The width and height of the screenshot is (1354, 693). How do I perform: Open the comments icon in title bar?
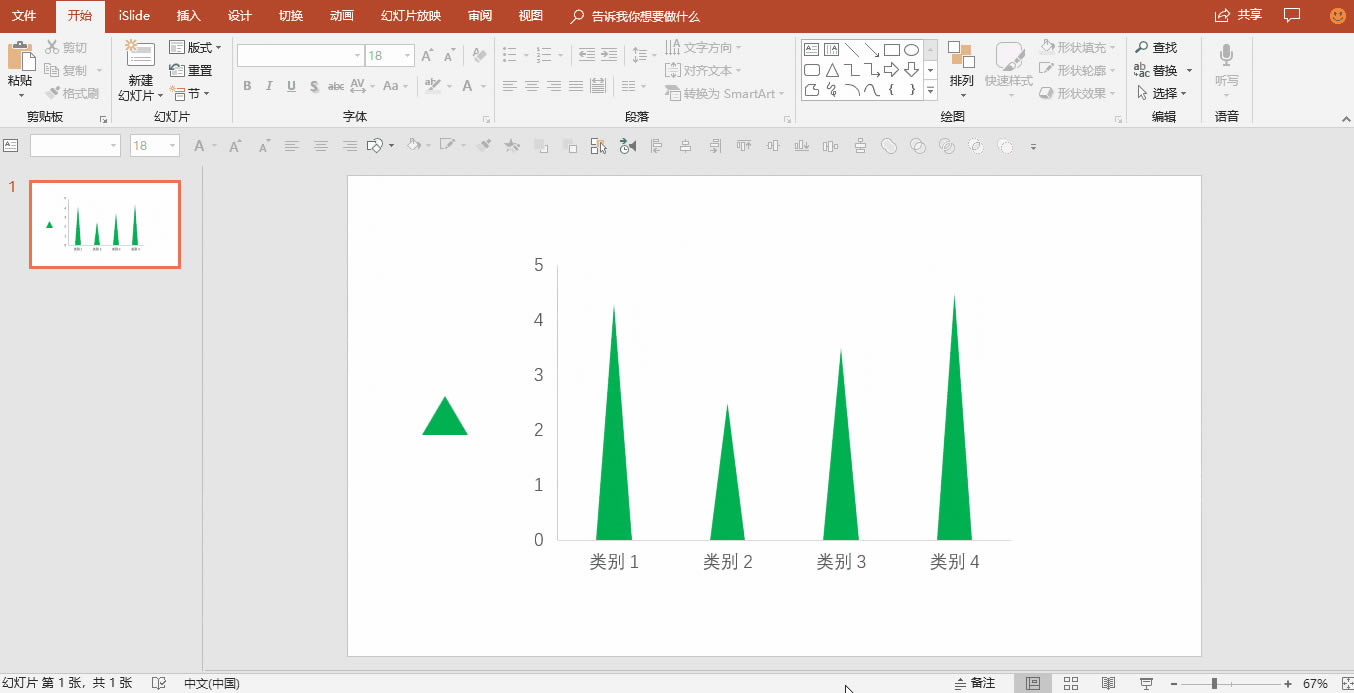pyautogui.click(x=1292, y=15)
